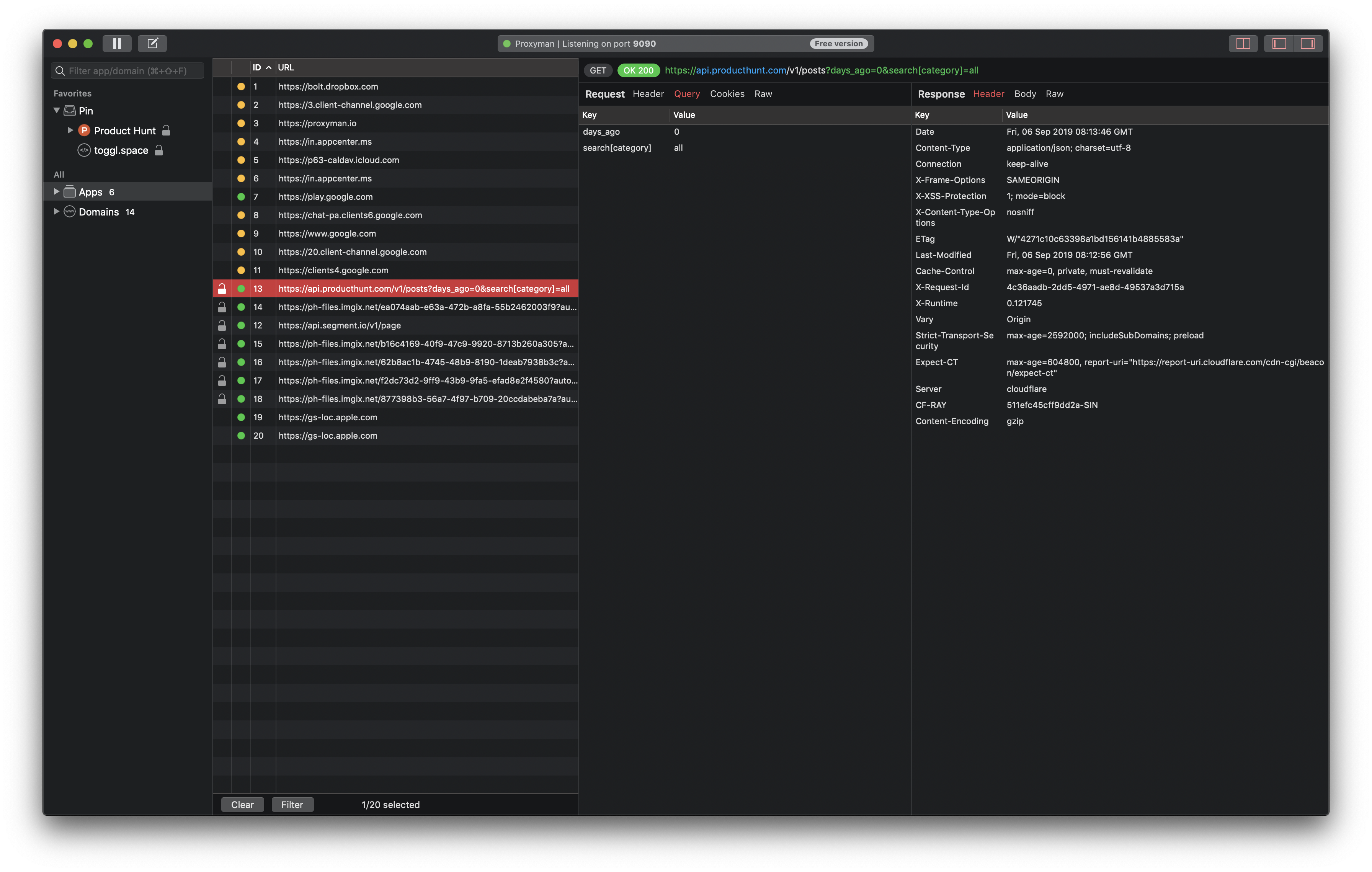Toggle SSL lock on the Product Hunt entry

coord(166,131)
